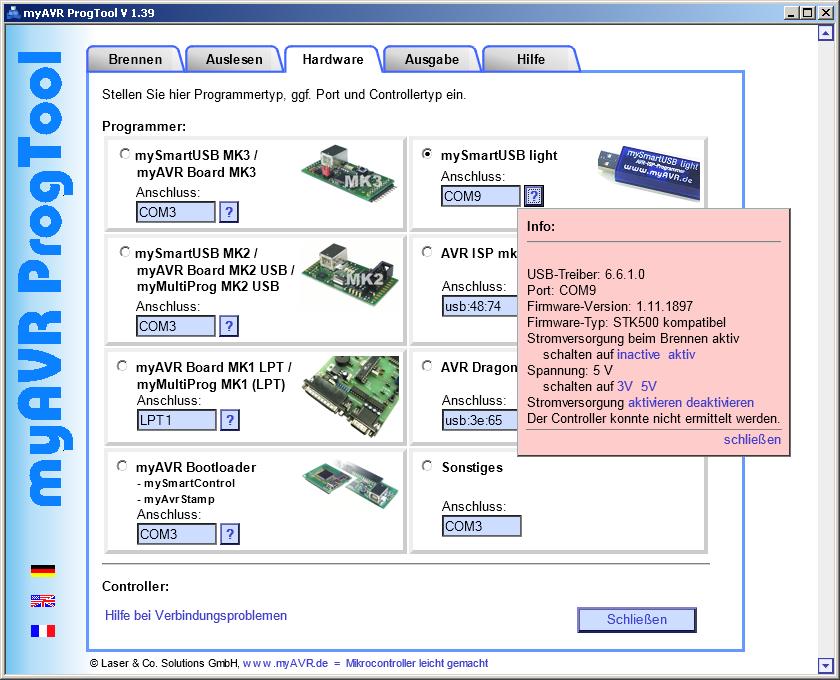Screen dimensions: 840x680
Task: Click aktivieren for Stromversorgung
Action: [x=655, y=402]
